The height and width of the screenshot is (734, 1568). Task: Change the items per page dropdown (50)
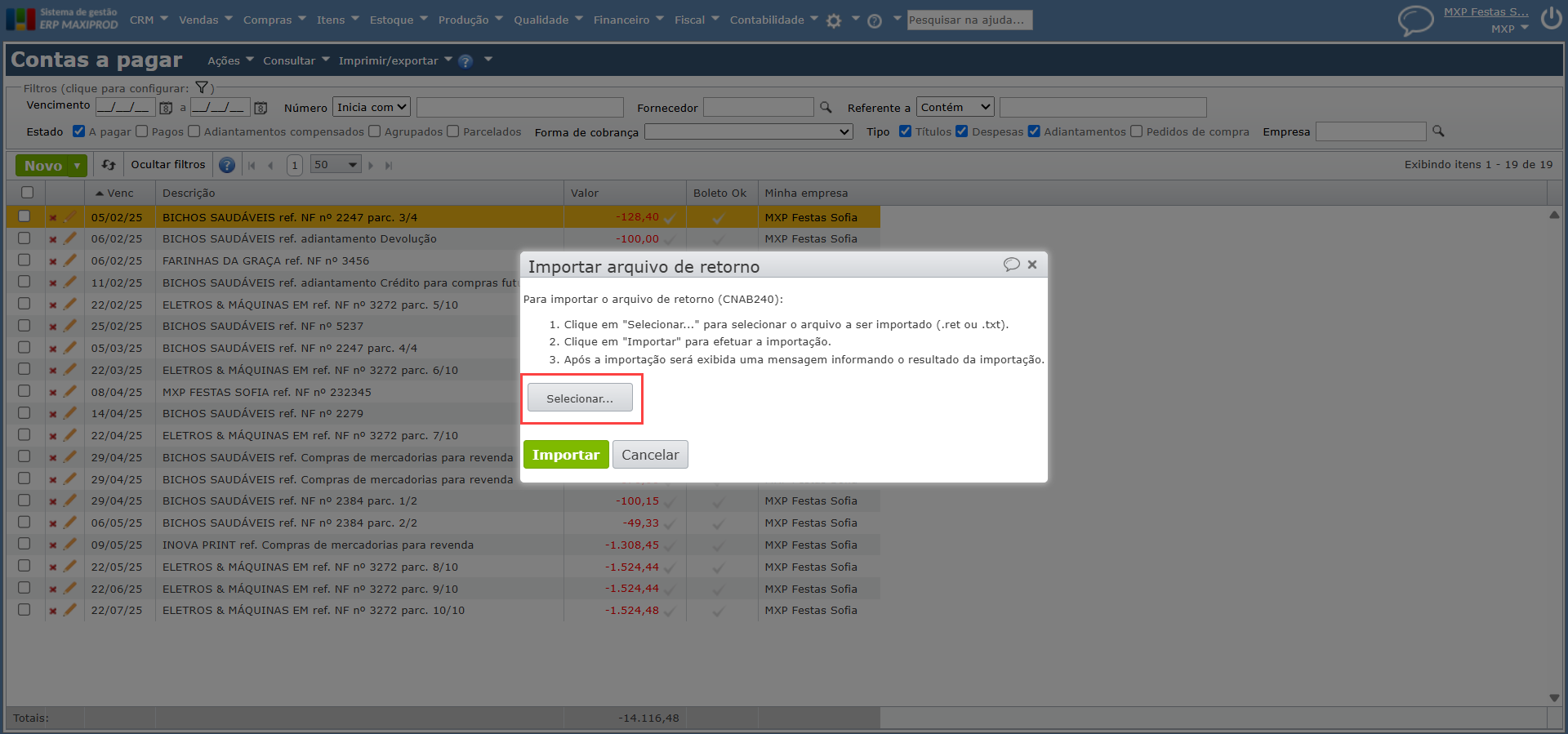pyautogui.click(x=336, y=165)
